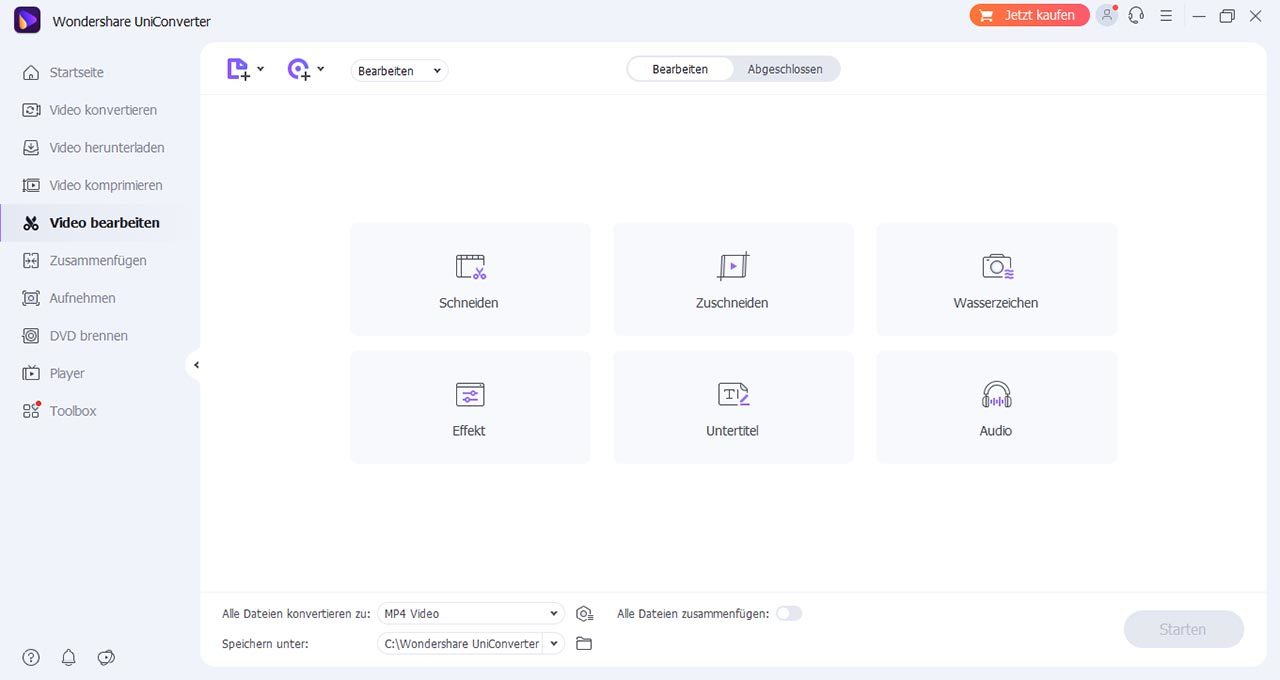Open the output folder icon
The image size is (1280, 680).
coord(584,644)
